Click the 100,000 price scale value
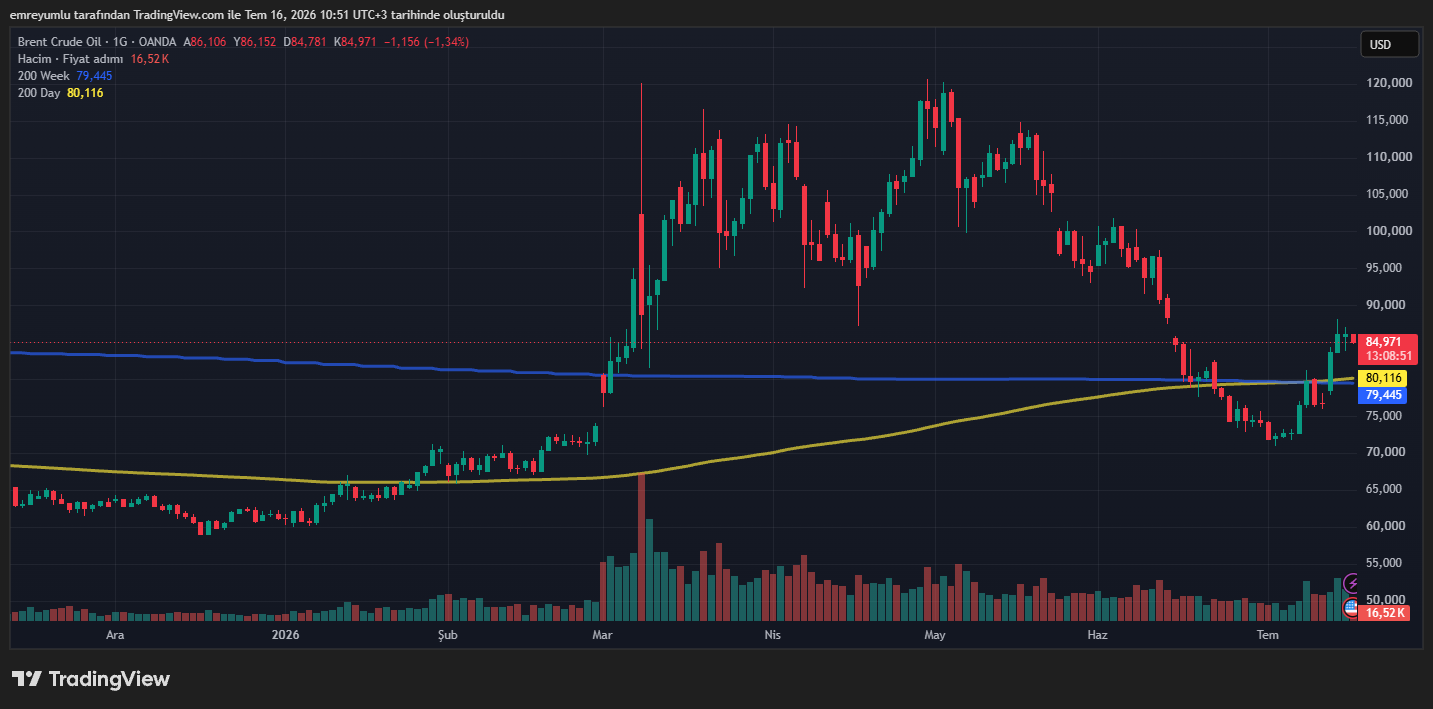The height and width of the screenshot is (709, 1433). pyautogui.click(x=1389, y=231)
